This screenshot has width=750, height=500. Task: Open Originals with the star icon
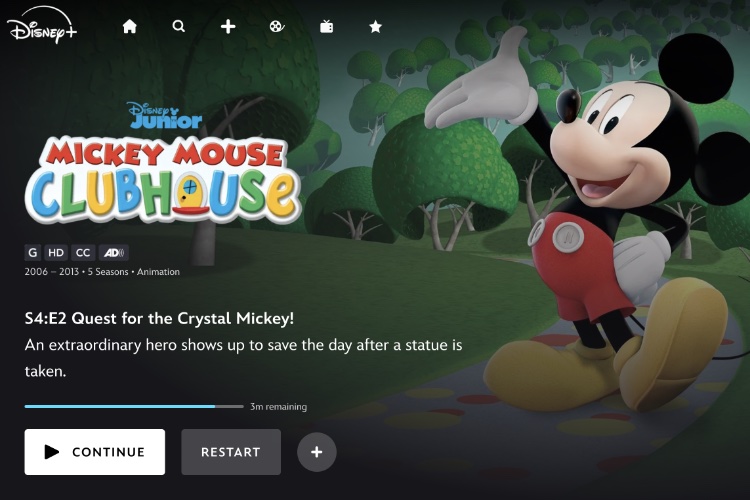tap(375, 26)
